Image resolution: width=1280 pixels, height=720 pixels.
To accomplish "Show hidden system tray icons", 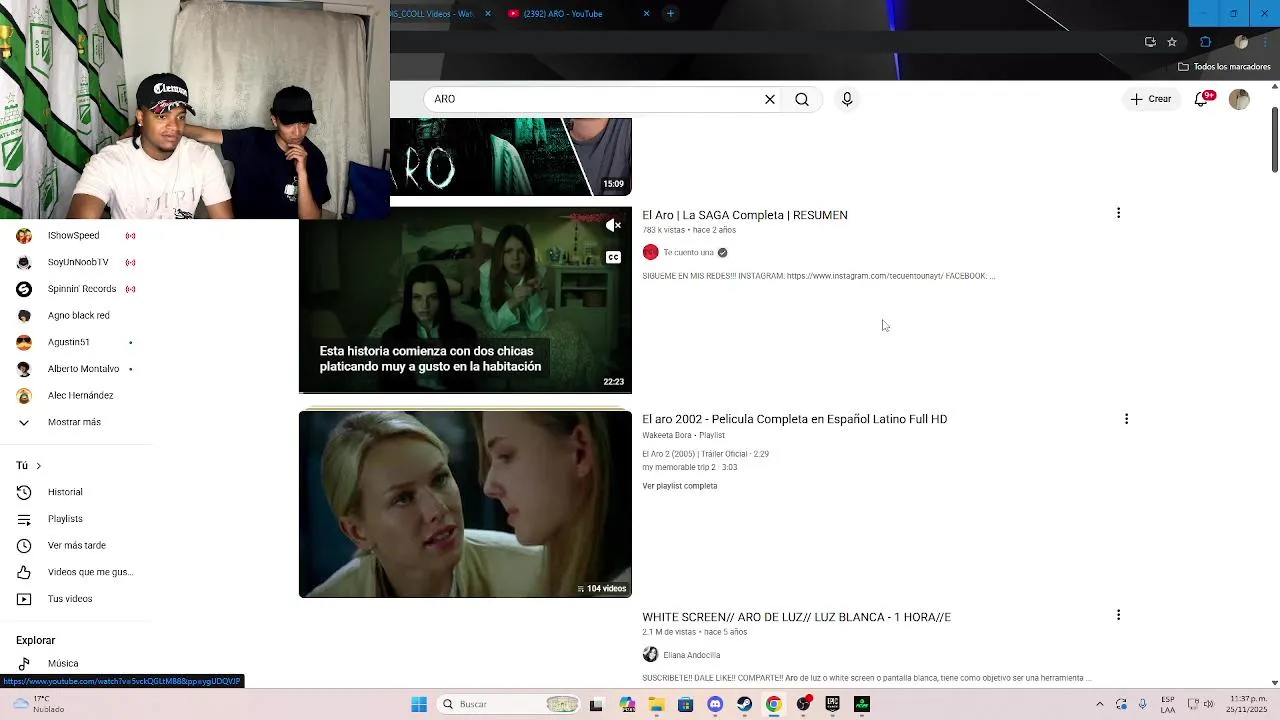I will (x=1099, y=704).
